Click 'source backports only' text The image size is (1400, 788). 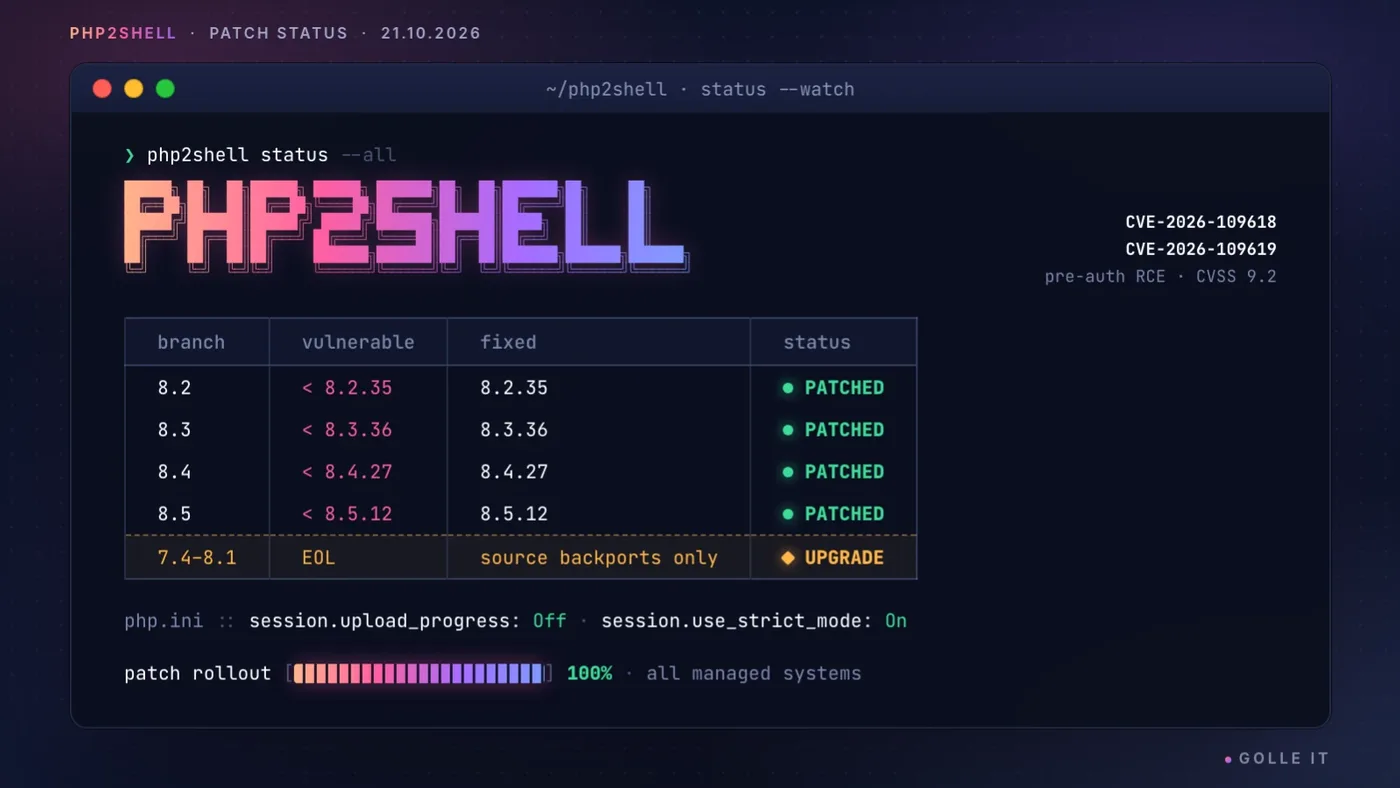click(599, 558)
